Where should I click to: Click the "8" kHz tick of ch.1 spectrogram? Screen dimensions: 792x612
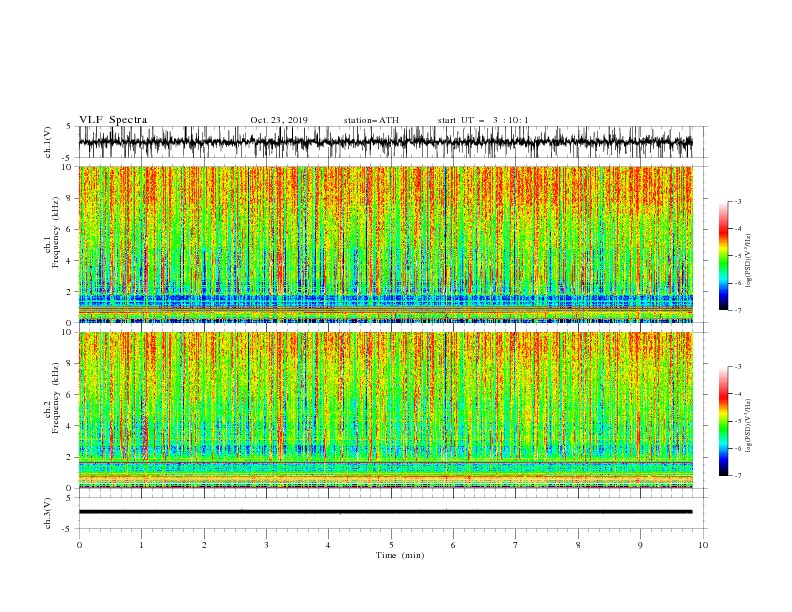click(70, 198)
